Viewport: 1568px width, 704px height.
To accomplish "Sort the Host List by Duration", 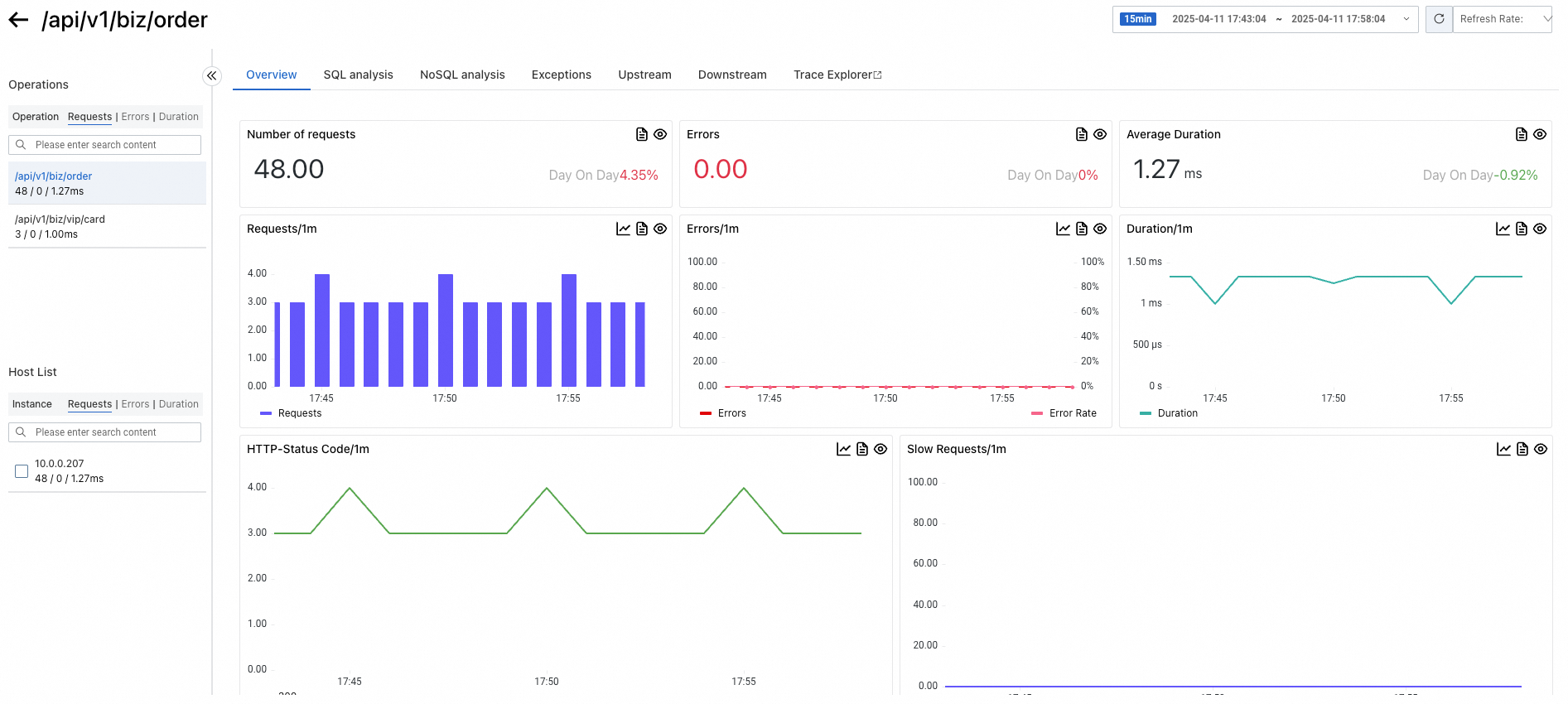I will 178,404.
